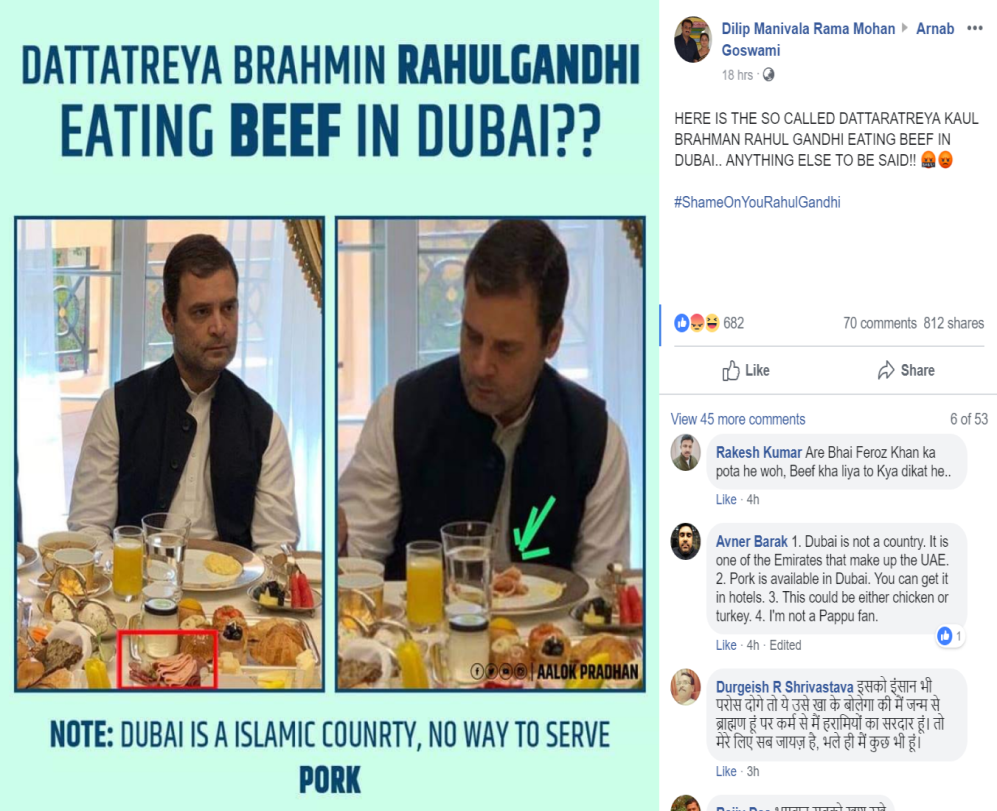Click the thumbs-up Like button icon
The width and height of the screenshot is (997, 811).
tap(731, 370)
